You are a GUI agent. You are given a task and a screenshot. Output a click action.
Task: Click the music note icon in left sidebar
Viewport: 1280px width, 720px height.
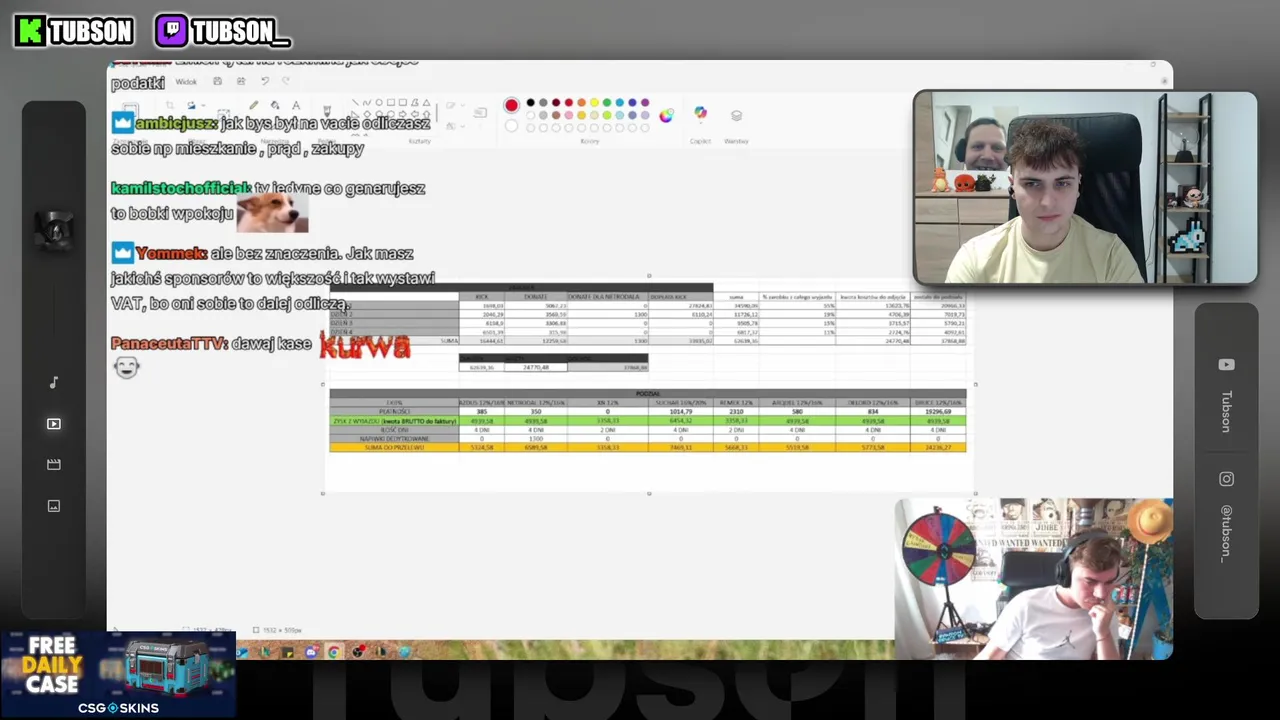(54, 382)
